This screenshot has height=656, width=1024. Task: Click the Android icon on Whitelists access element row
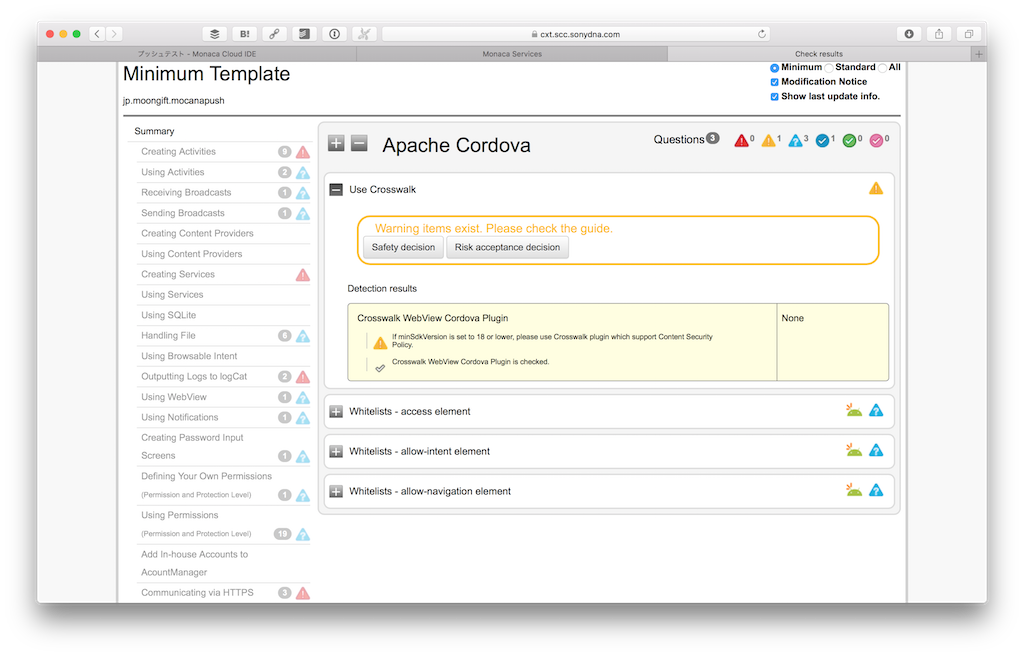[854, 410]
